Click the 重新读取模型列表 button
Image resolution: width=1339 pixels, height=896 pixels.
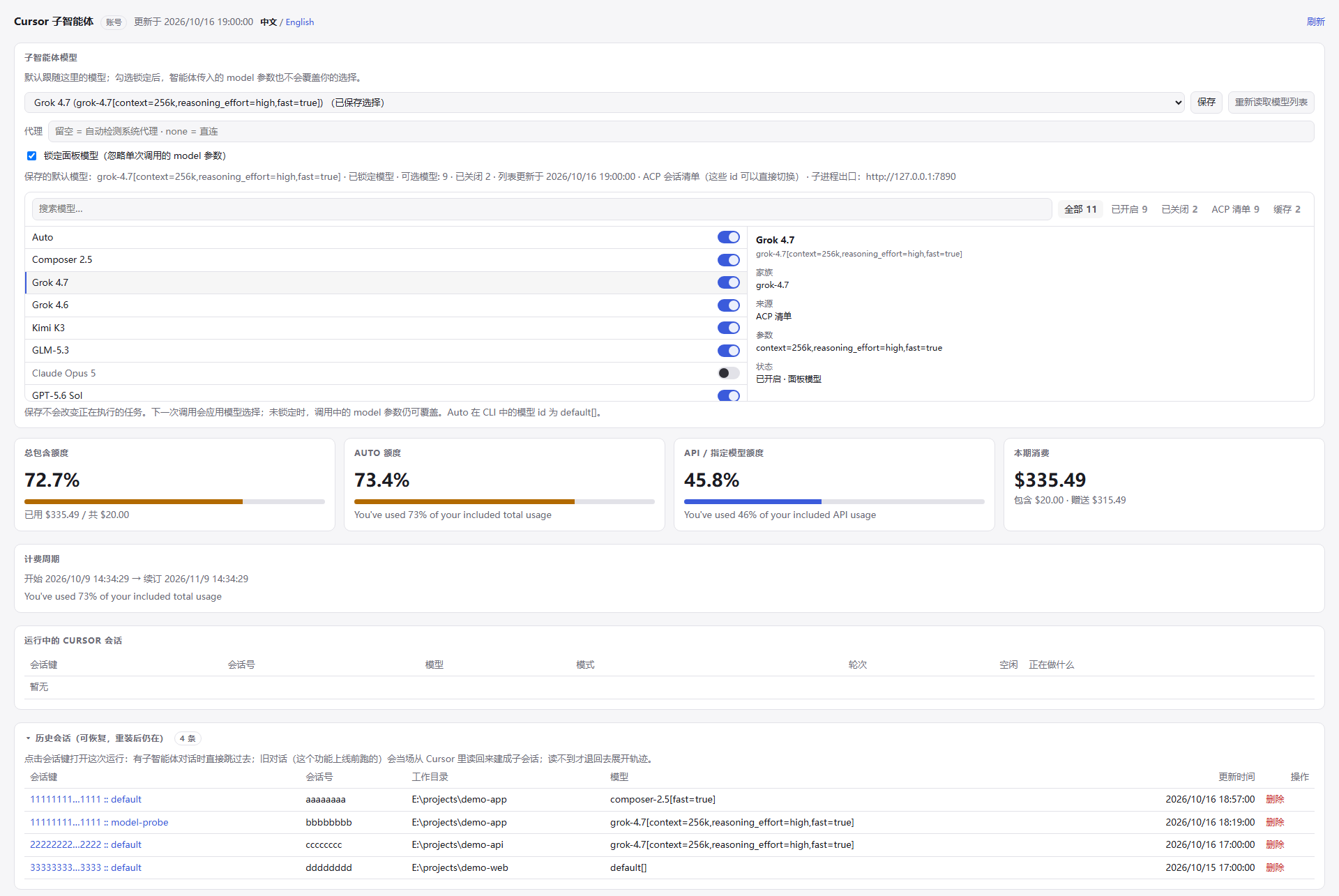tap(1271, 102)
